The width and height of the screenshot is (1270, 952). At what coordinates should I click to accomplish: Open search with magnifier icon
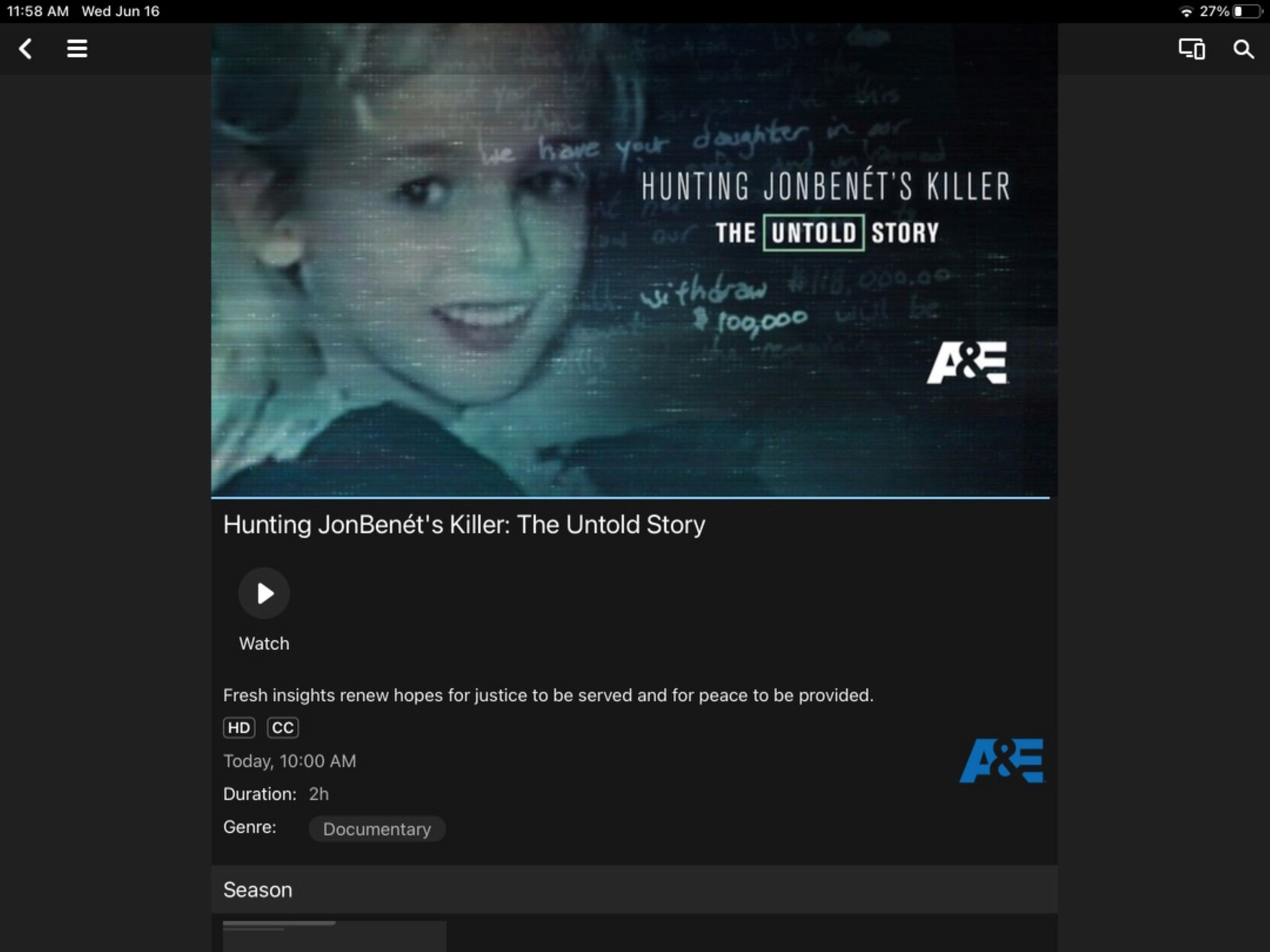(x=1243, y=49)
